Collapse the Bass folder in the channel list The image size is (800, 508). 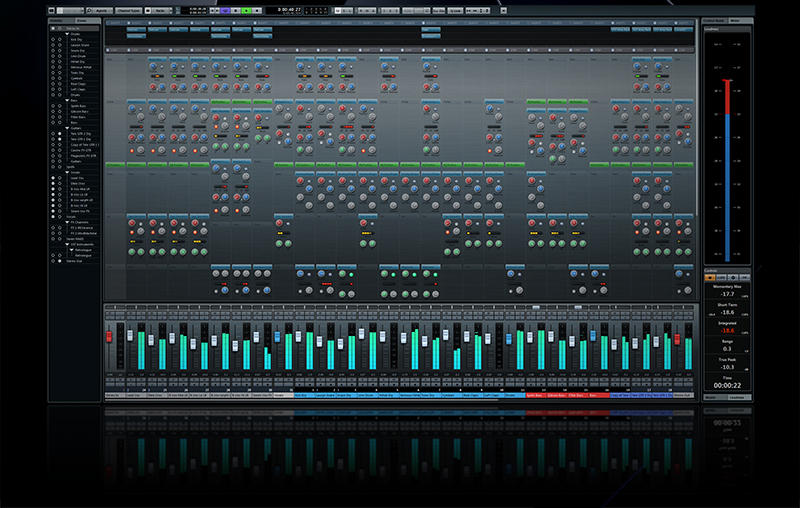click(x=67, y=100)
